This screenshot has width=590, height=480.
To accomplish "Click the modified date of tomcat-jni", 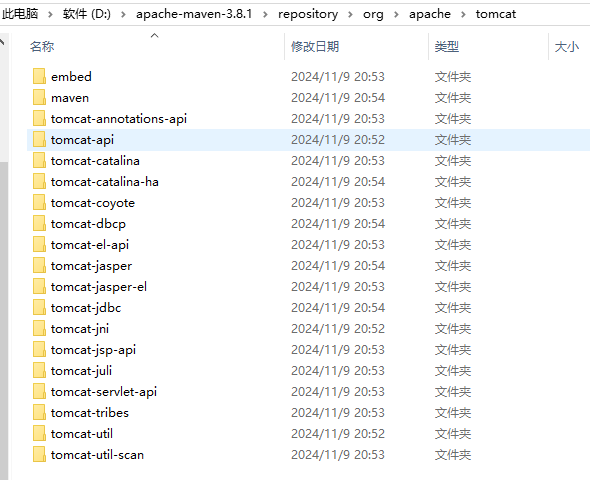I will coord(338,329).
